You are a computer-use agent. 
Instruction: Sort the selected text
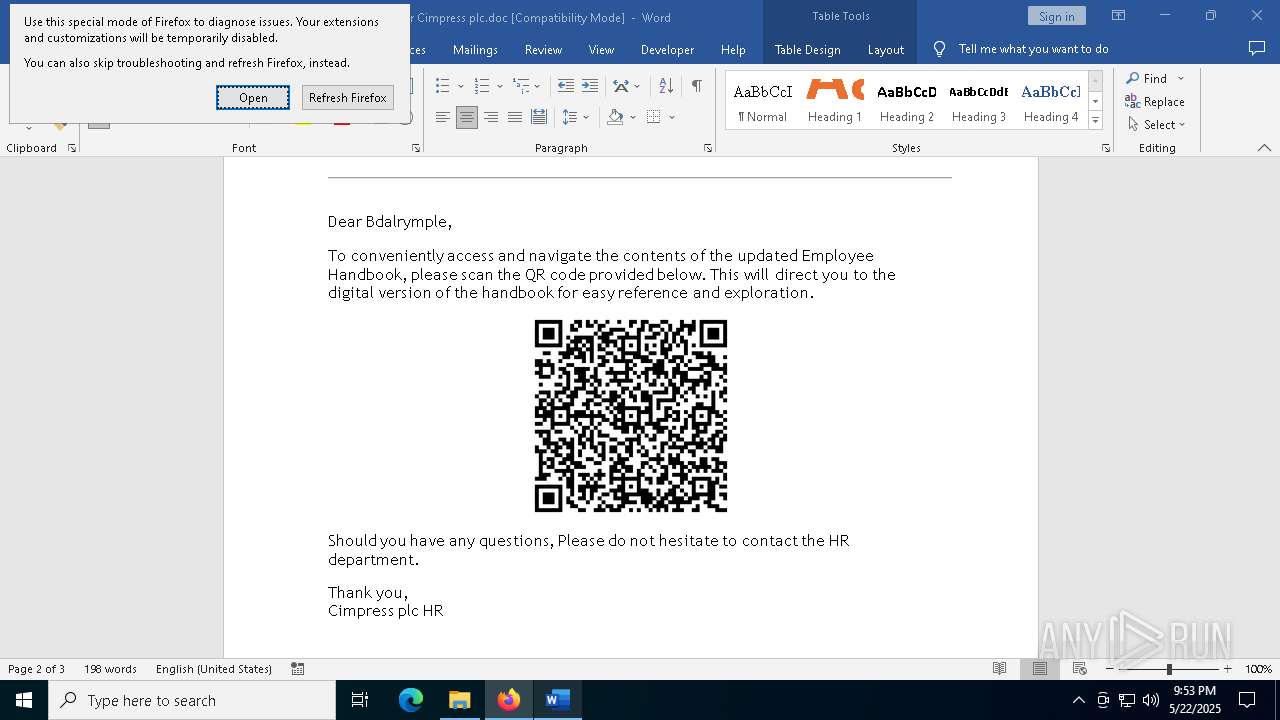[x=666, y=86]
